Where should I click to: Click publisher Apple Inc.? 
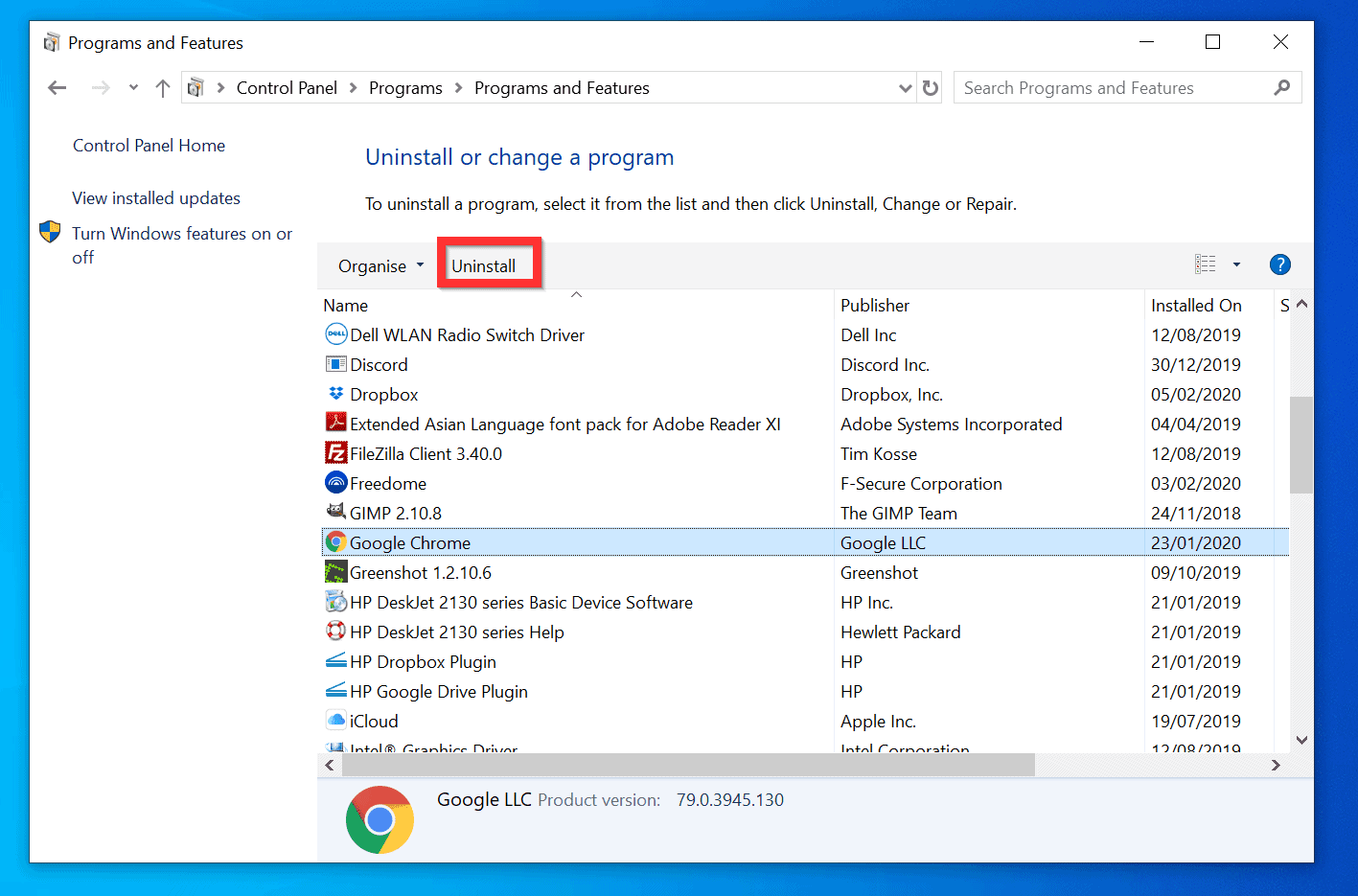click(878, 722)
